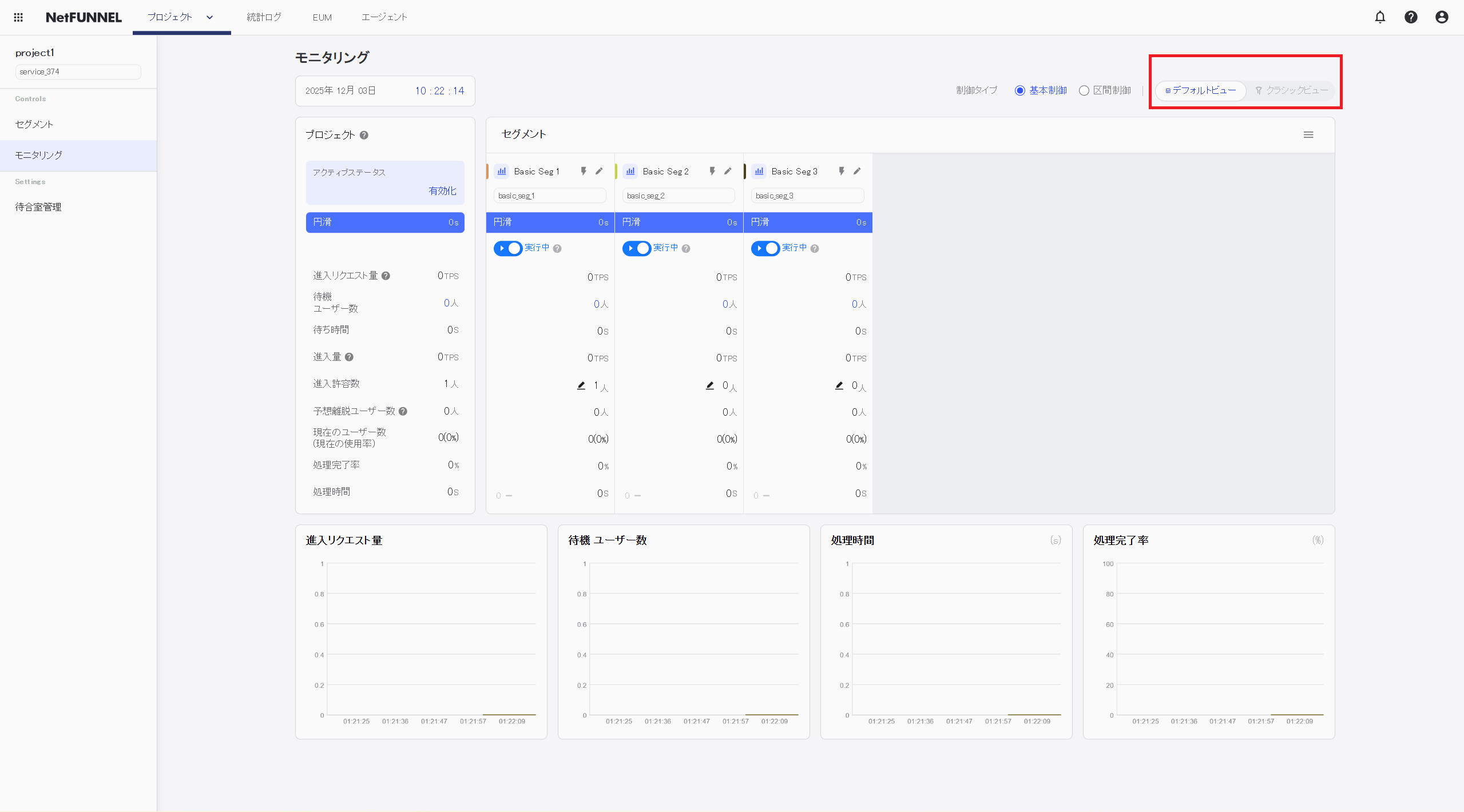1464x812 pixels.
Task: Open the エージェント menu item
Action: click(x=383, y=17)
